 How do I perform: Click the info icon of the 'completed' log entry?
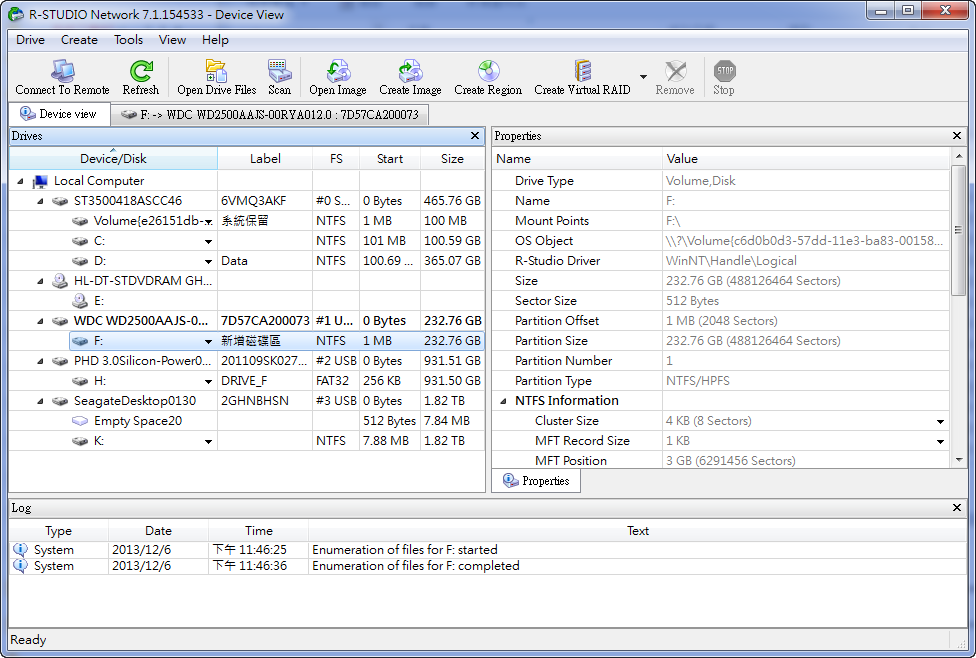point(21,566)
